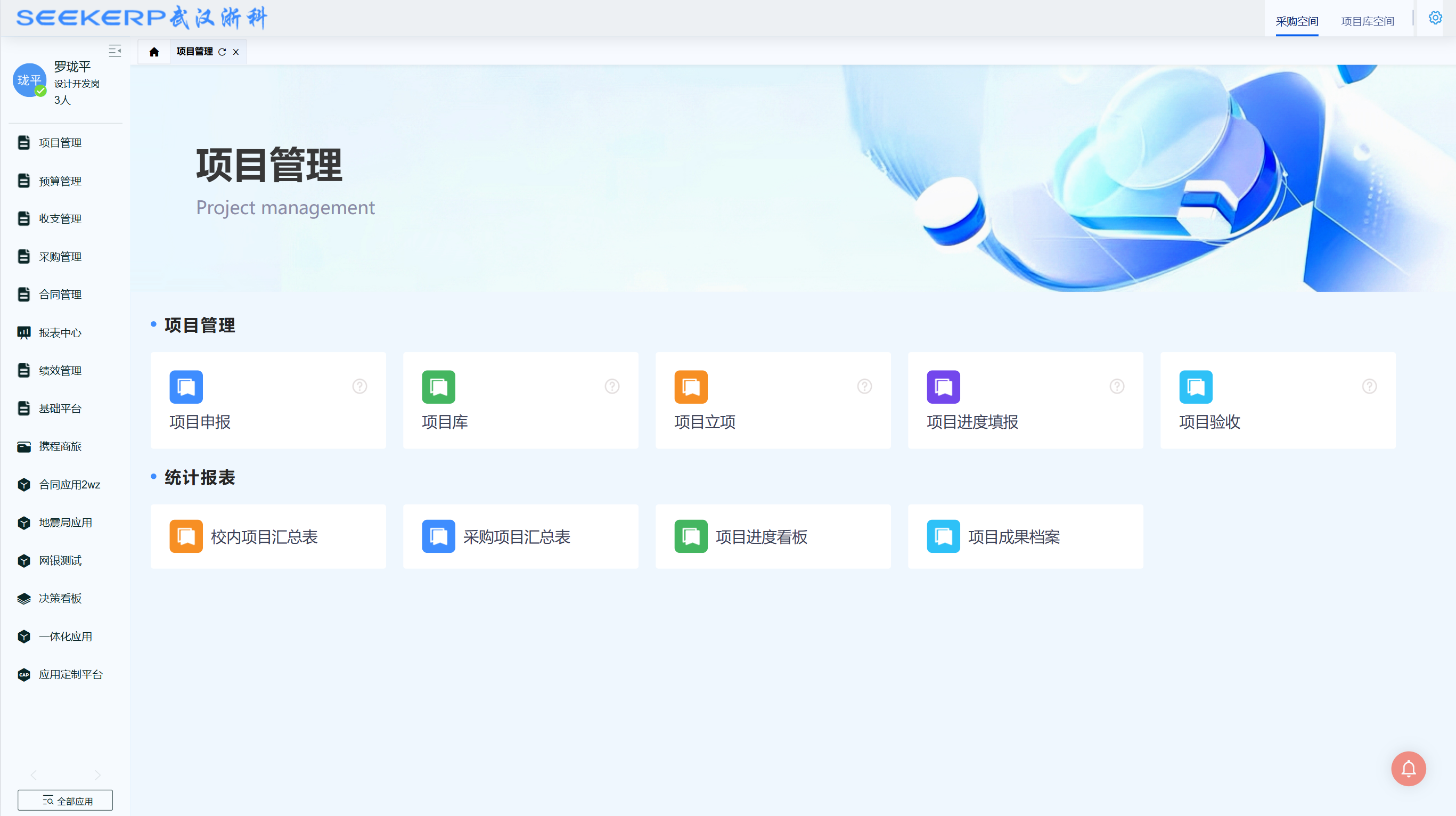Screen dimensions: 1456x816
Task: Open 地震局应用 in the sidebar
Action: point(65,523)
